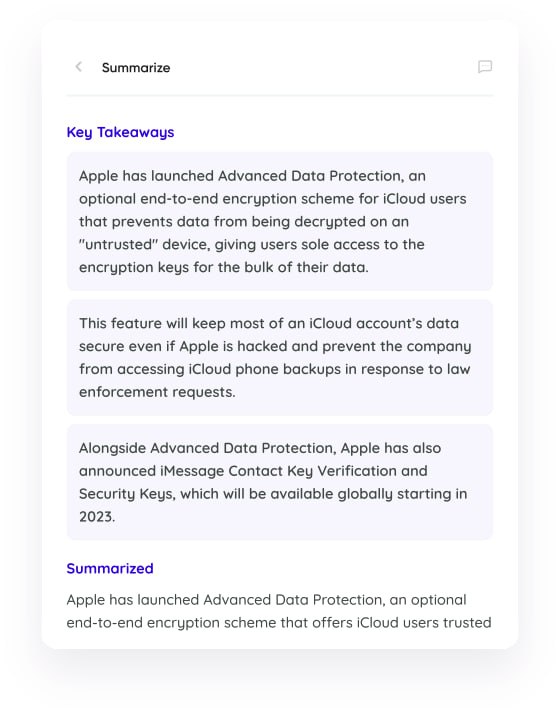
Task: Click the line "optional end-to-end encryption scheme for iCloud"
Action: coord(273,199)
